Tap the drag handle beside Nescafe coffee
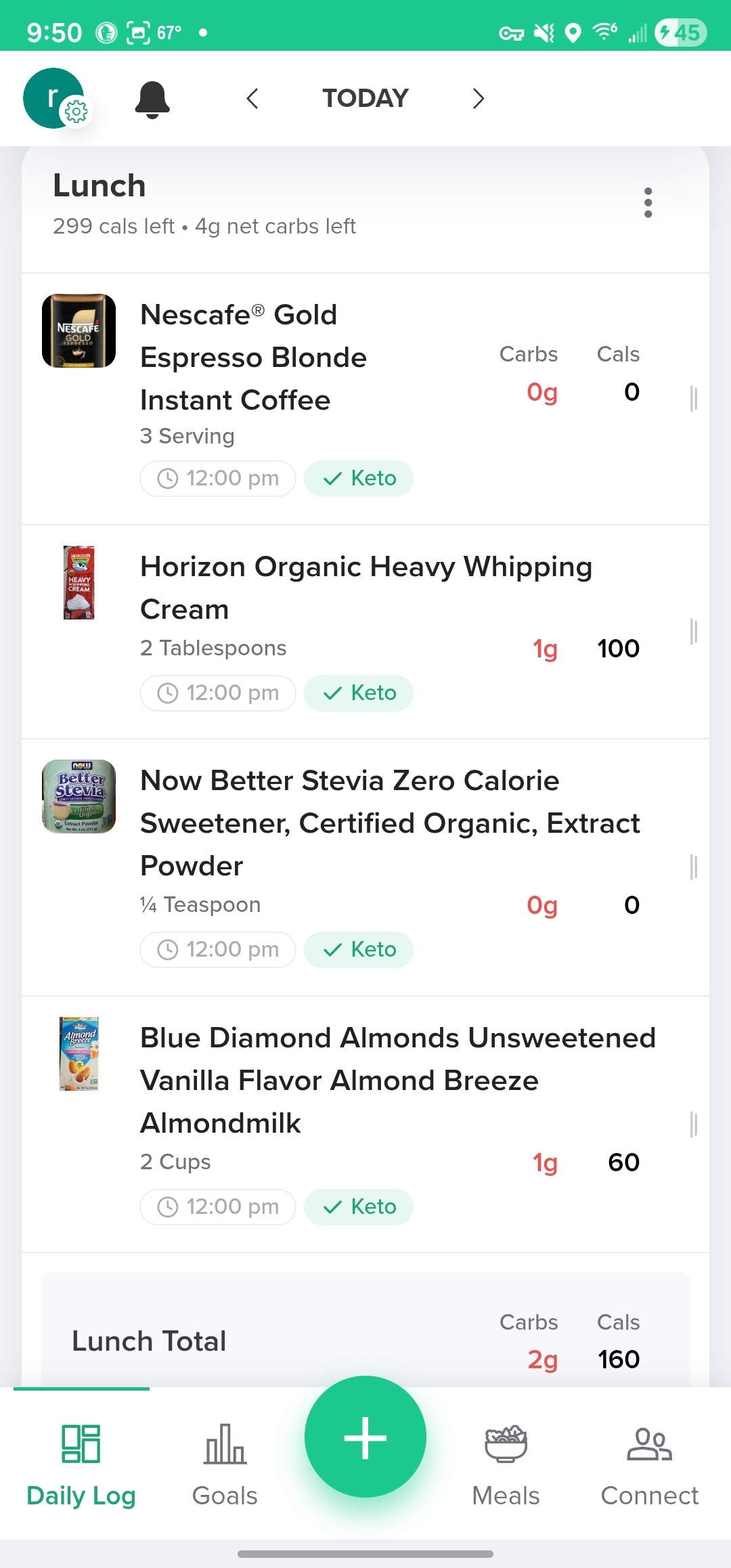The height and width of the screenshot is (1568, 731). [693, 398]
